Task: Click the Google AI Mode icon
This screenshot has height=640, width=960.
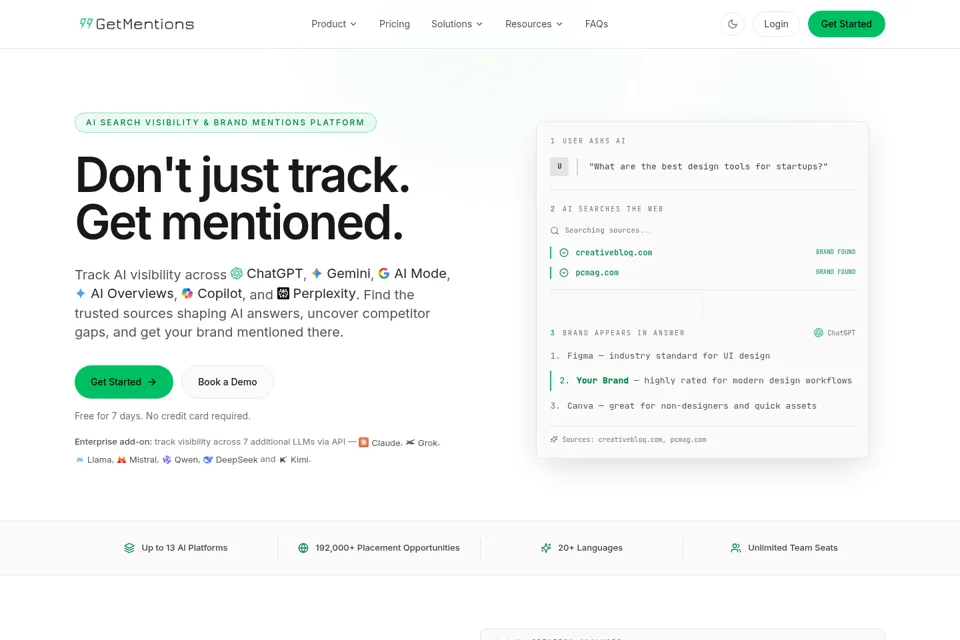Action: (384, 273)
